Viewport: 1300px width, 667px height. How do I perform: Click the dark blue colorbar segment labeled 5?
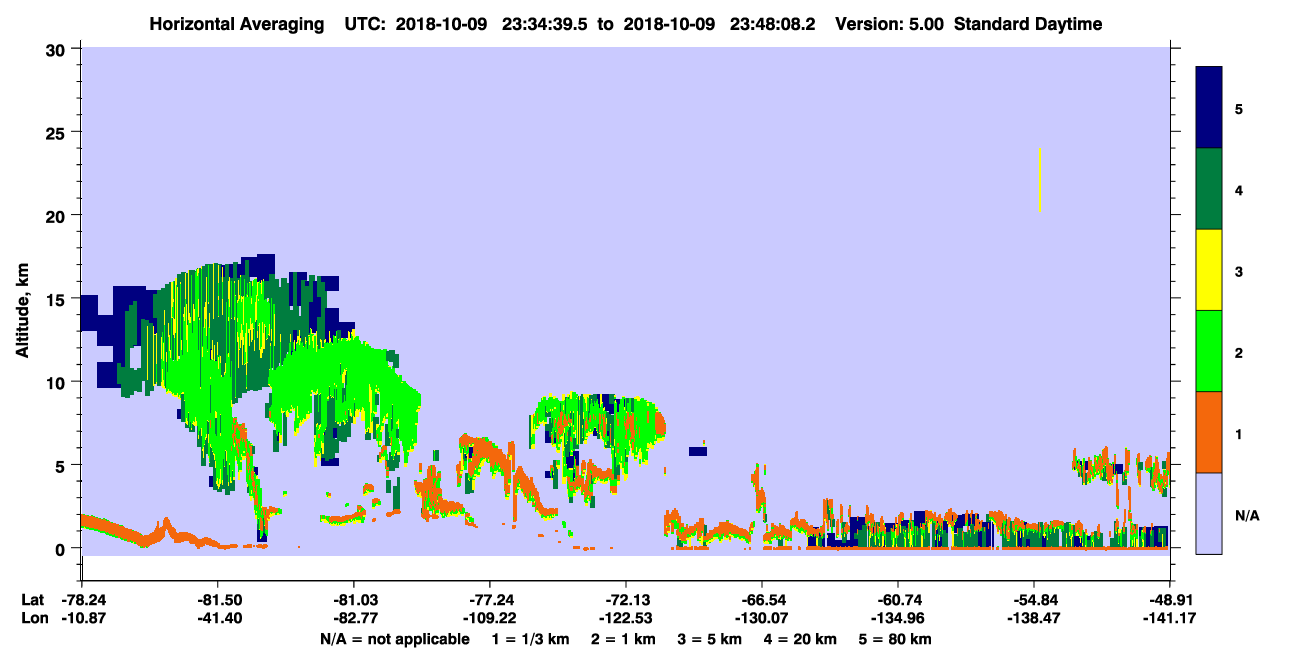click(x=1209, y=107)
